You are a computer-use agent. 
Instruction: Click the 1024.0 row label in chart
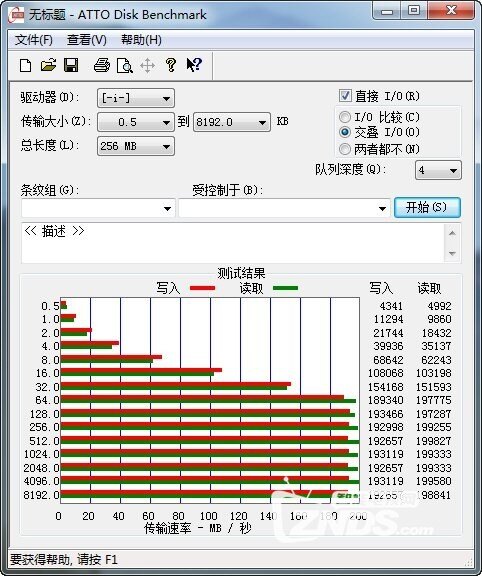pyautogui.click(x=42, y=454)
